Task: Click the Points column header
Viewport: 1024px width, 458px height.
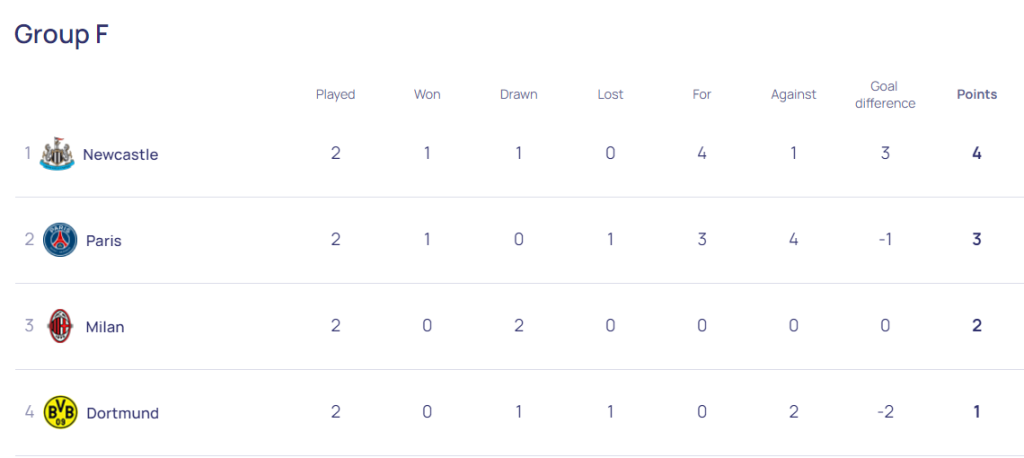Action: (977, 95)
